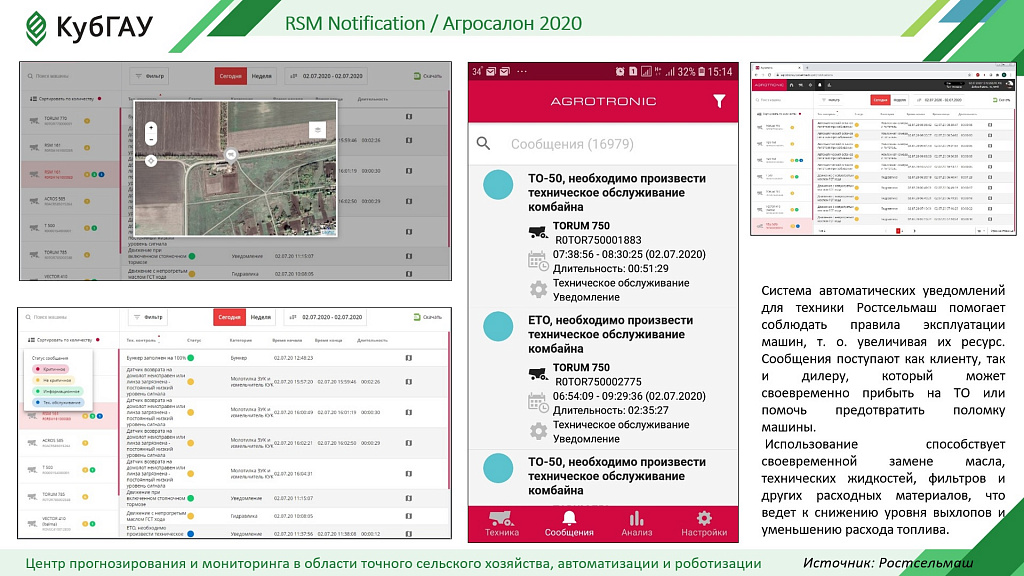This screenshot has width=1024, height=576.
Task: Toggle Не критичное status filter chip
Action: (x=52, y=380)
